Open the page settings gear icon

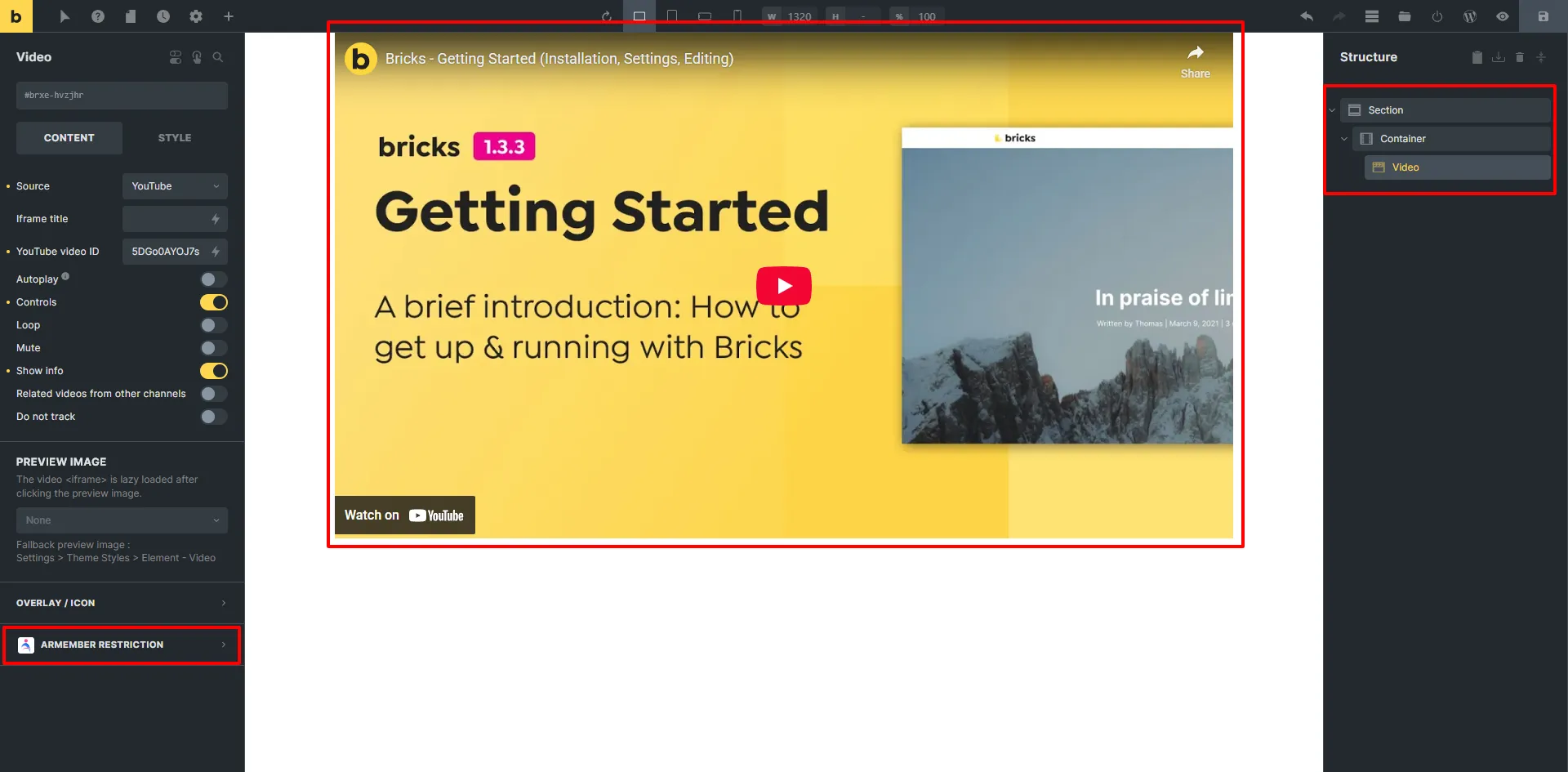coord(196,16)
